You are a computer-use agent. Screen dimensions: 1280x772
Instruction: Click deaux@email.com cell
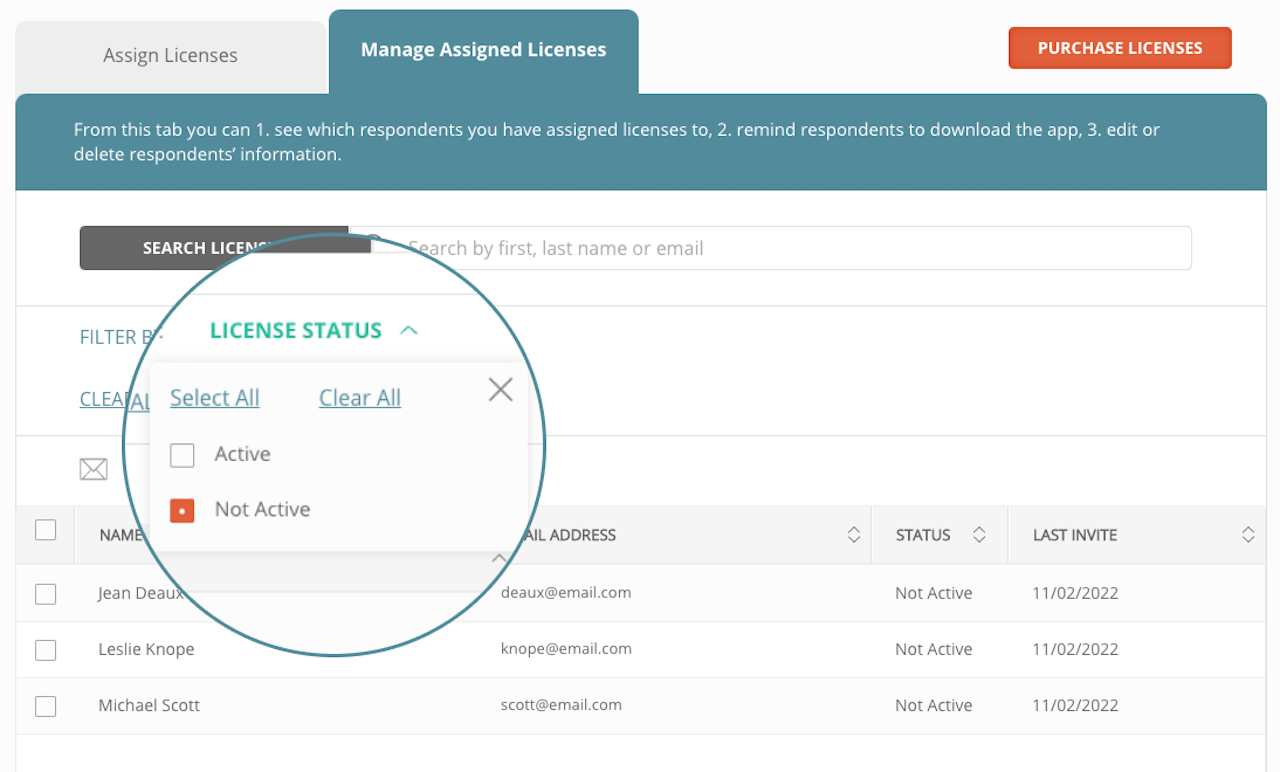[566, 592]
